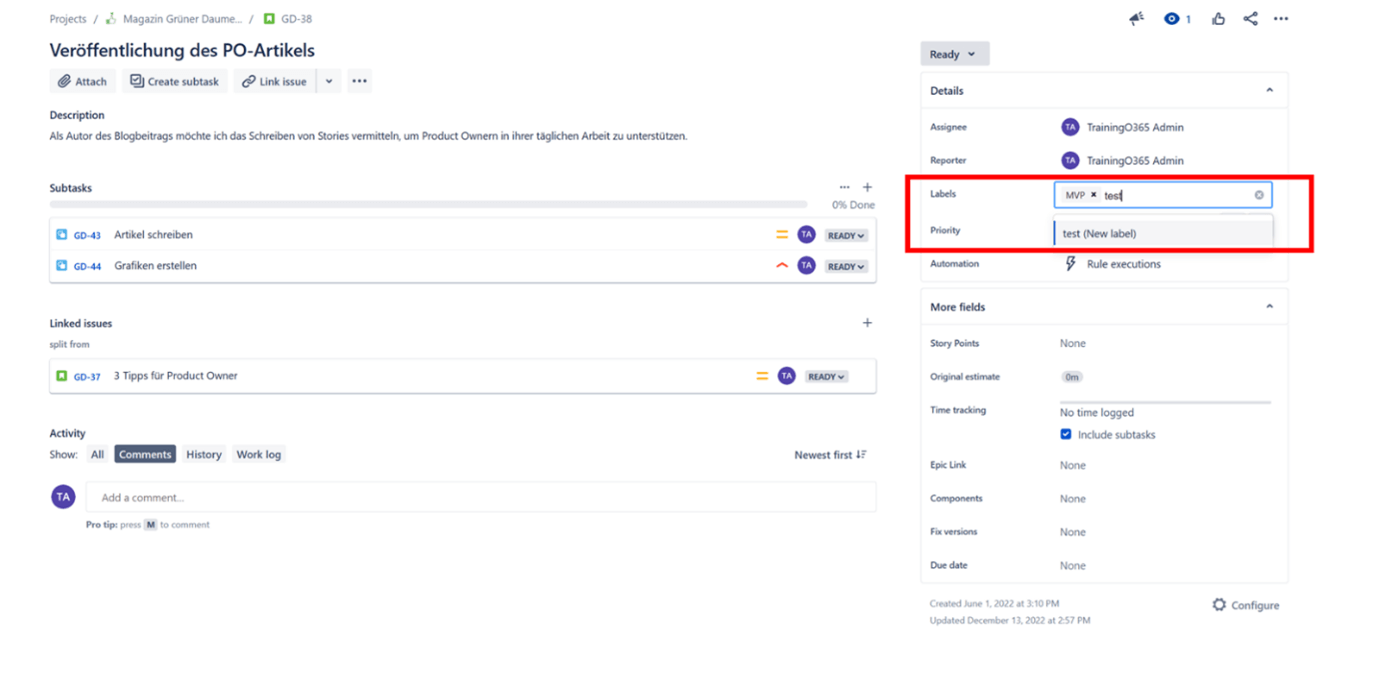Click the share icon

click(1250, 19)
